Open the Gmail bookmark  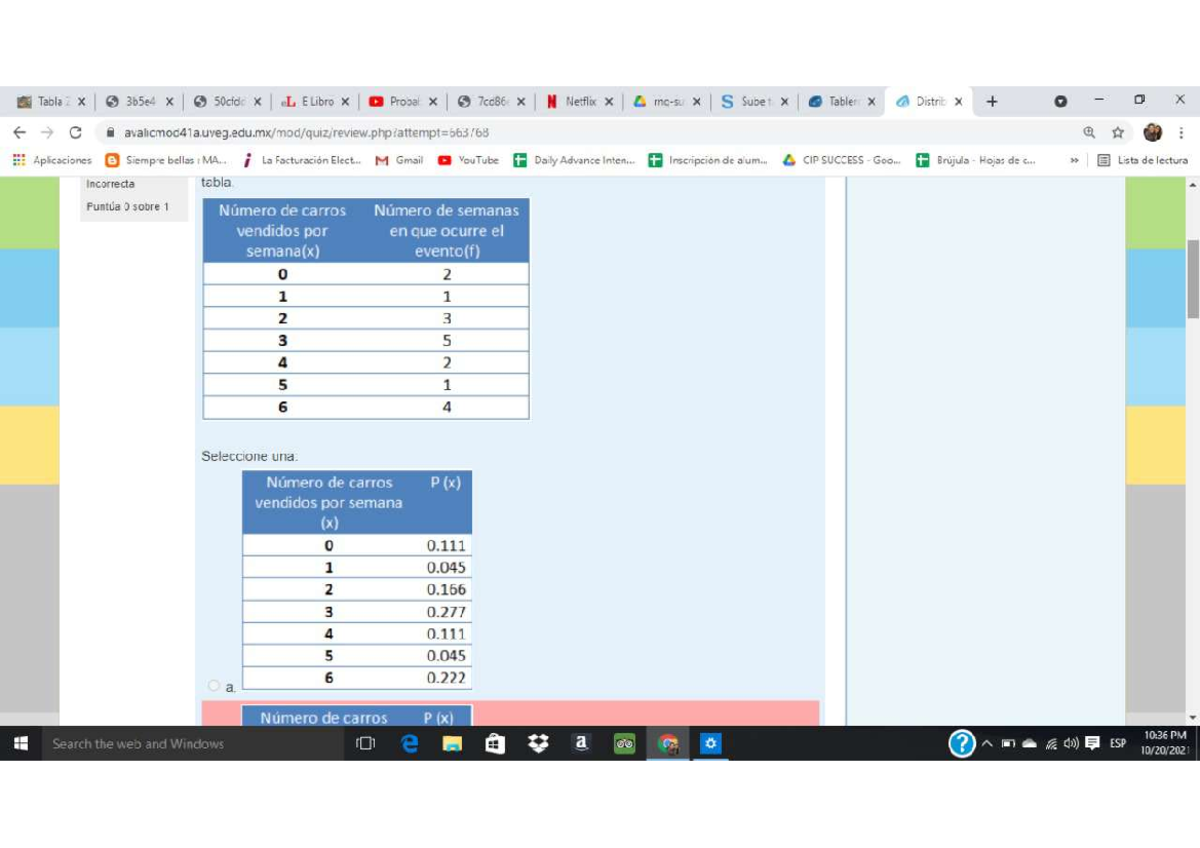tap(399, 160)
